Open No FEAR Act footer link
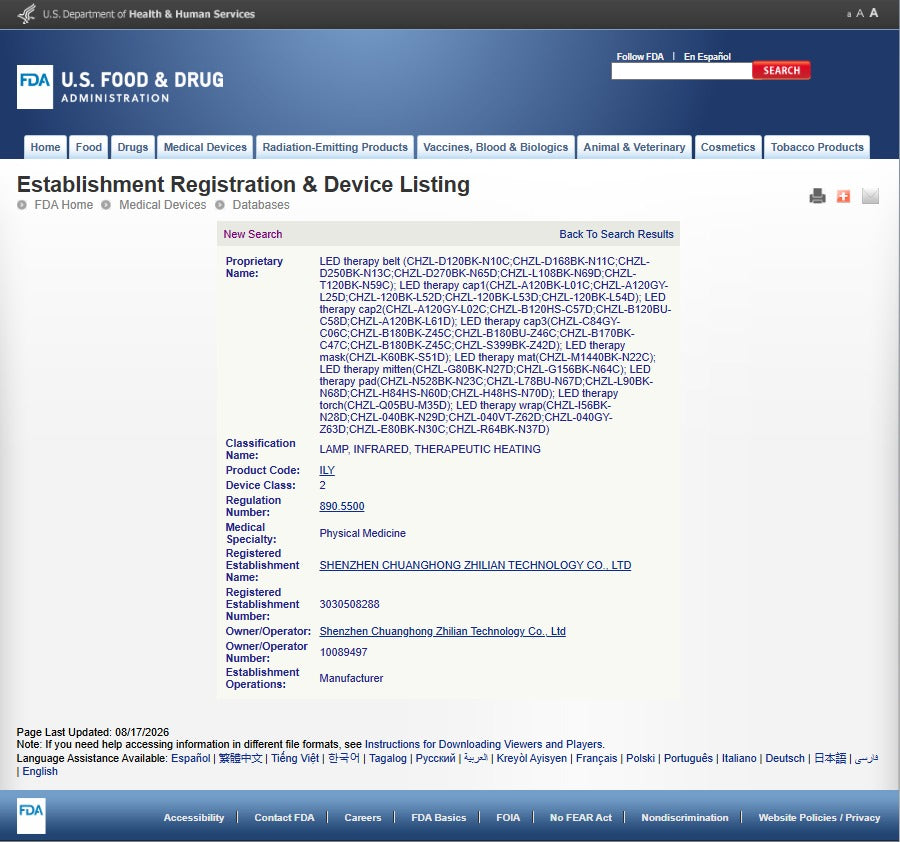Viewport: 900px width, 842px height. click(x=581, y=817)
